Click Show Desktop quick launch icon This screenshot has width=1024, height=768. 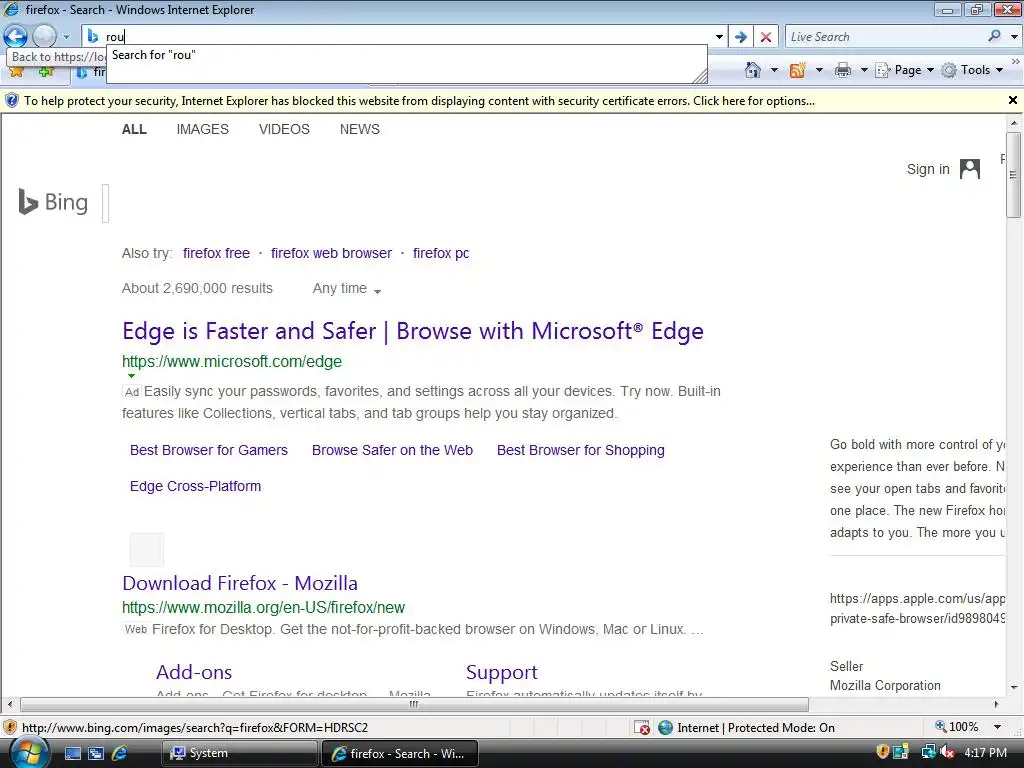[x=73, y=754]
